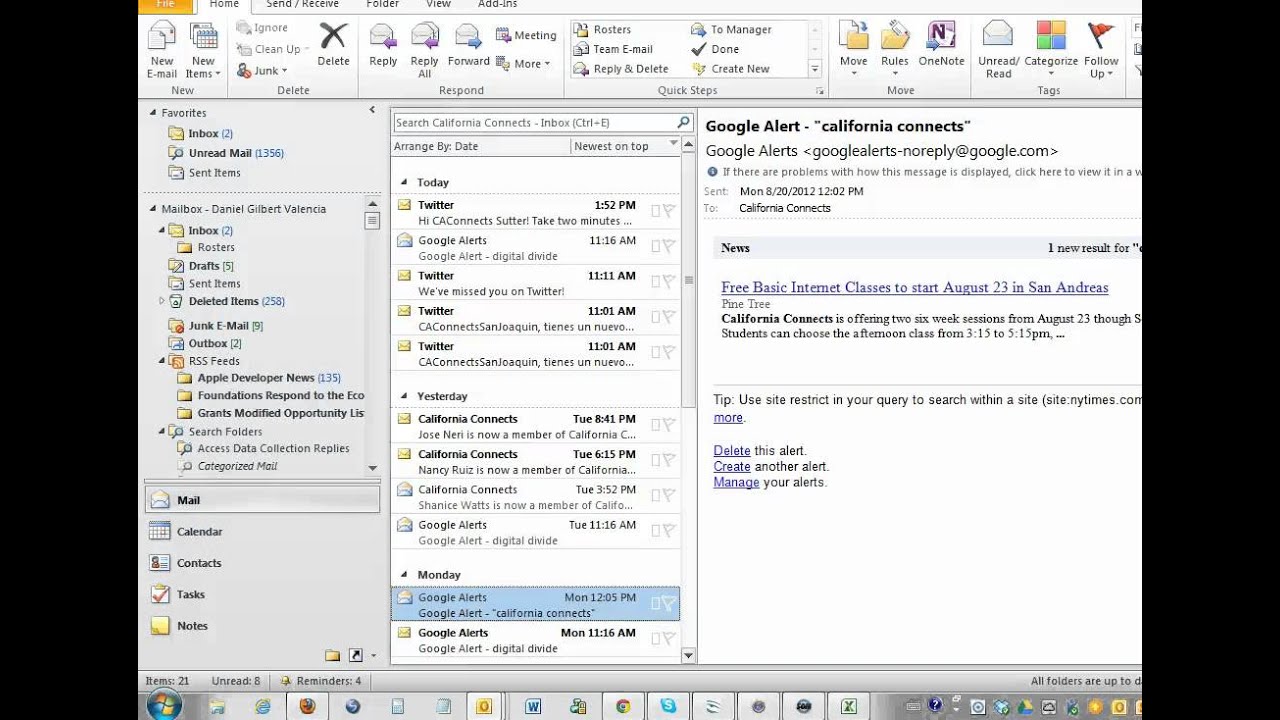Viewport: 1280px width, 720px height.
Task: Switch to the Send / Receive tab
Action: 302,4
